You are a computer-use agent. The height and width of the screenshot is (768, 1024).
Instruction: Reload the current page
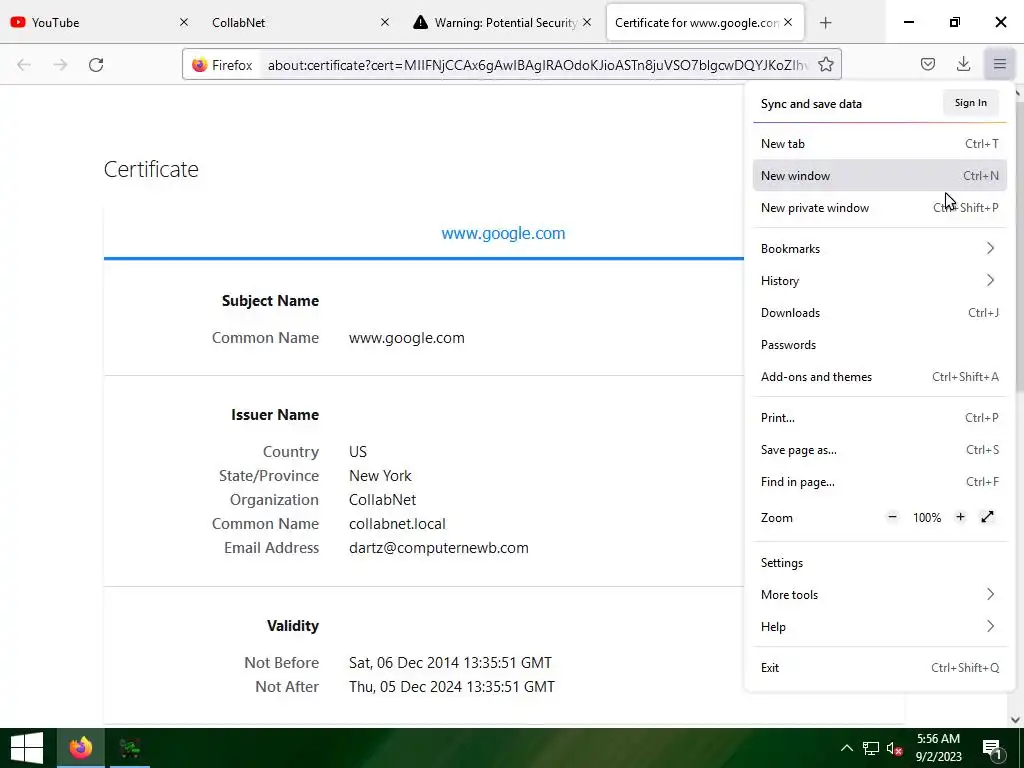point(96,65)
